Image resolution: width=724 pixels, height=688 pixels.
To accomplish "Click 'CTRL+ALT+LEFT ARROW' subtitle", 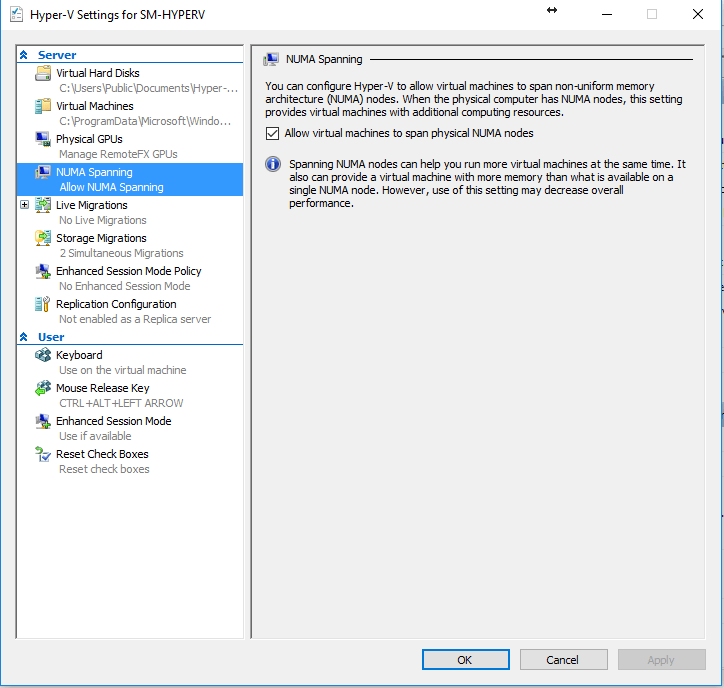I will pos(121,403).
